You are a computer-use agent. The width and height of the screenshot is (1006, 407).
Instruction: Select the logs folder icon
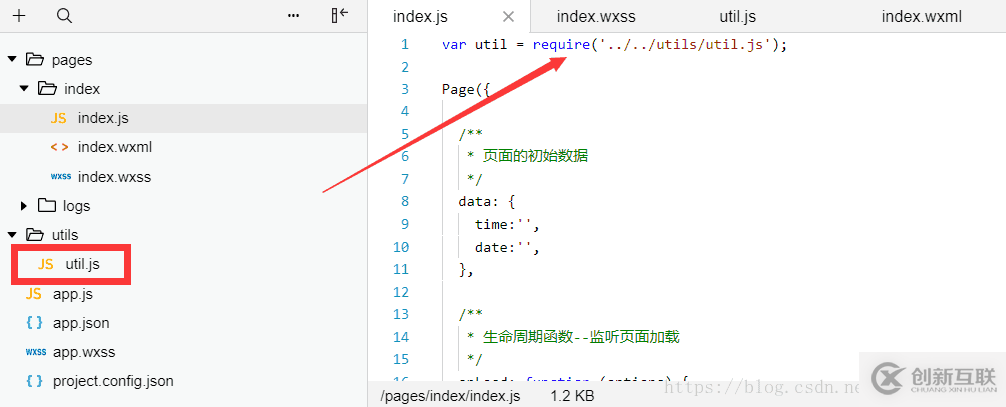tap(47, 205)
